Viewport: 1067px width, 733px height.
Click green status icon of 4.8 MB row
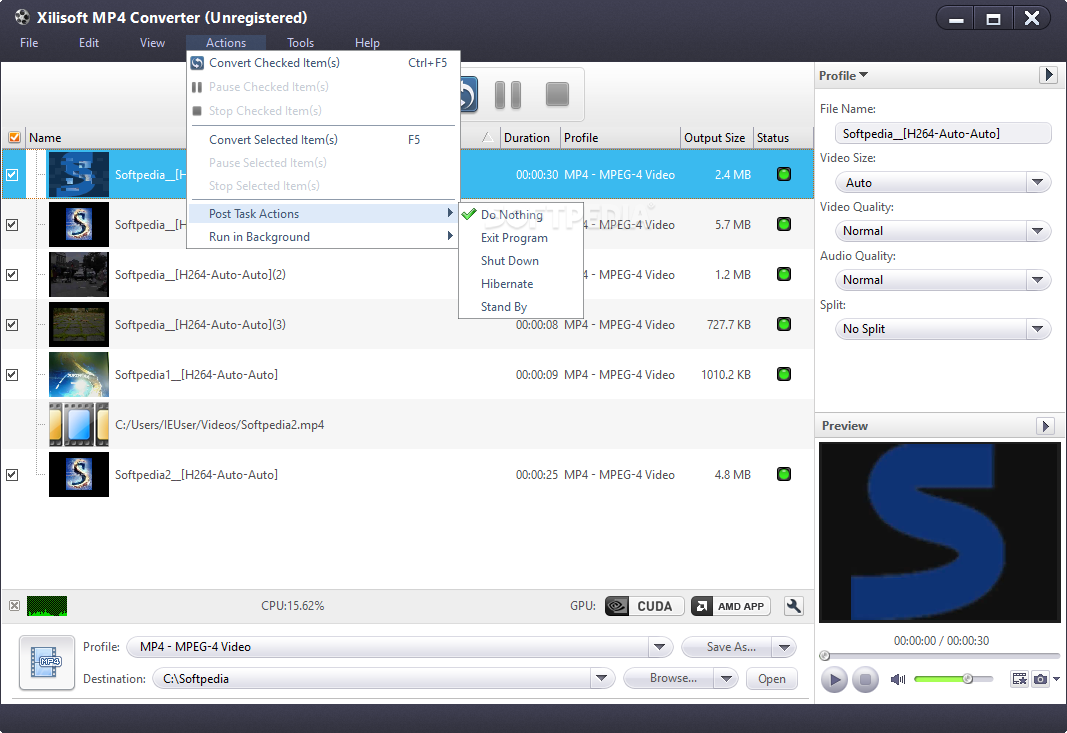784,474
